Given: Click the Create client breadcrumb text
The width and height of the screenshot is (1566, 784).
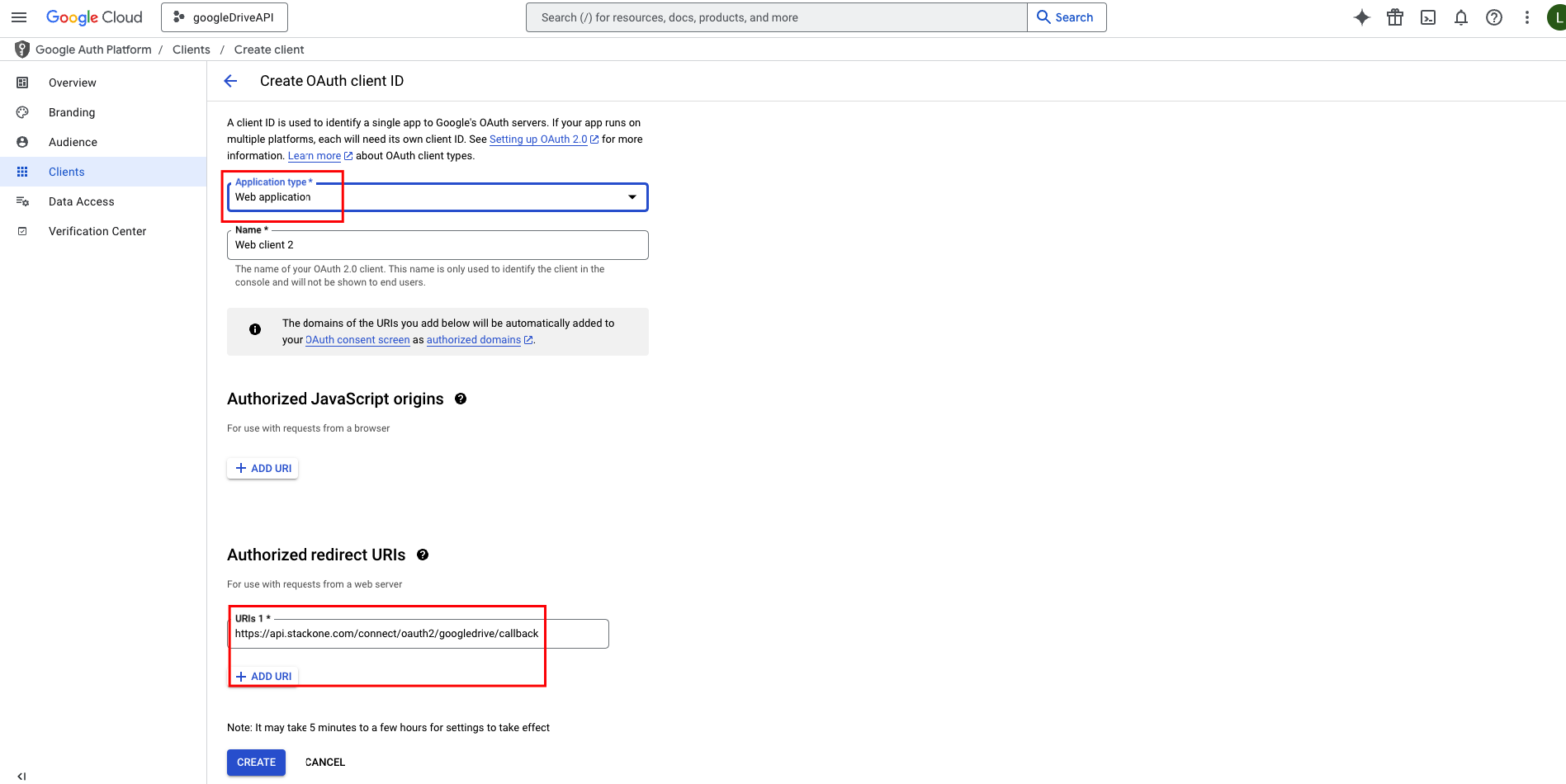Looking at the screenshot, I should pos(269,50).
